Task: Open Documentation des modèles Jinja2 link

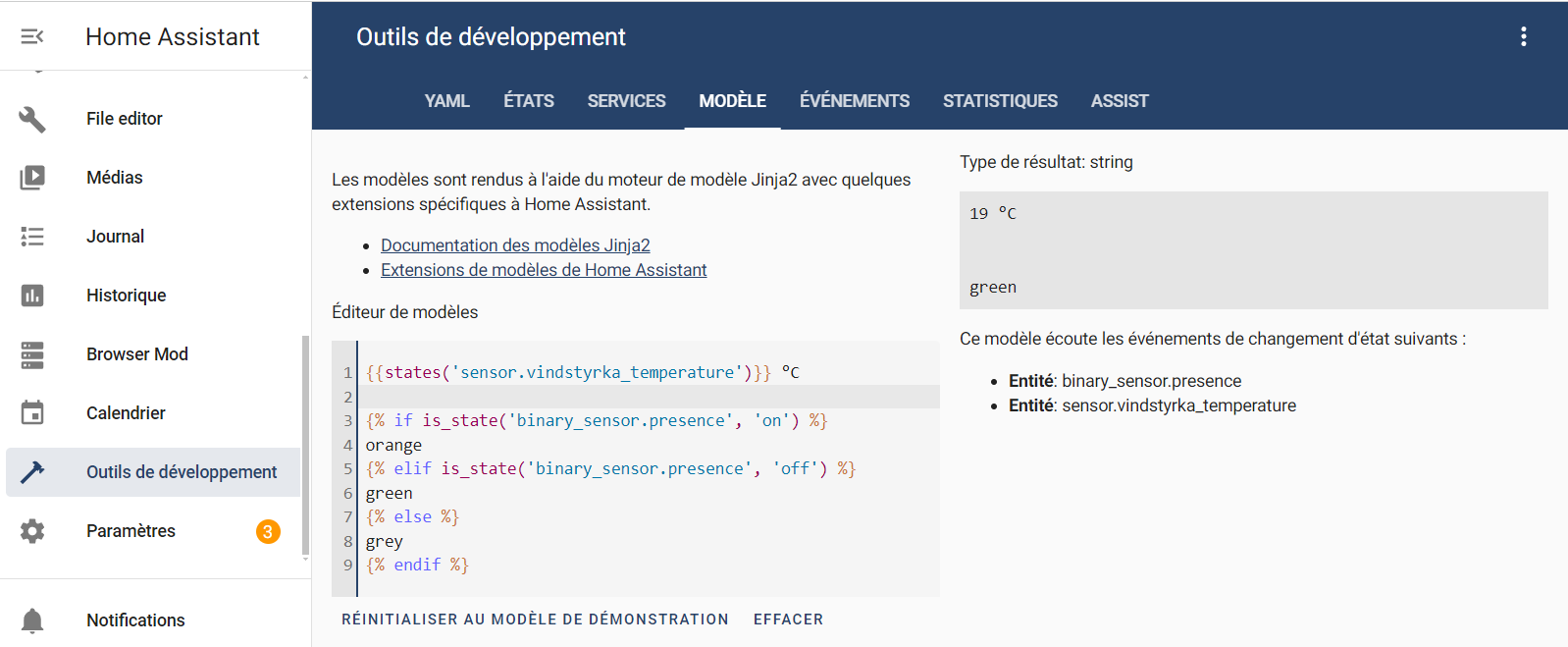Action: (x=515, y=245)
